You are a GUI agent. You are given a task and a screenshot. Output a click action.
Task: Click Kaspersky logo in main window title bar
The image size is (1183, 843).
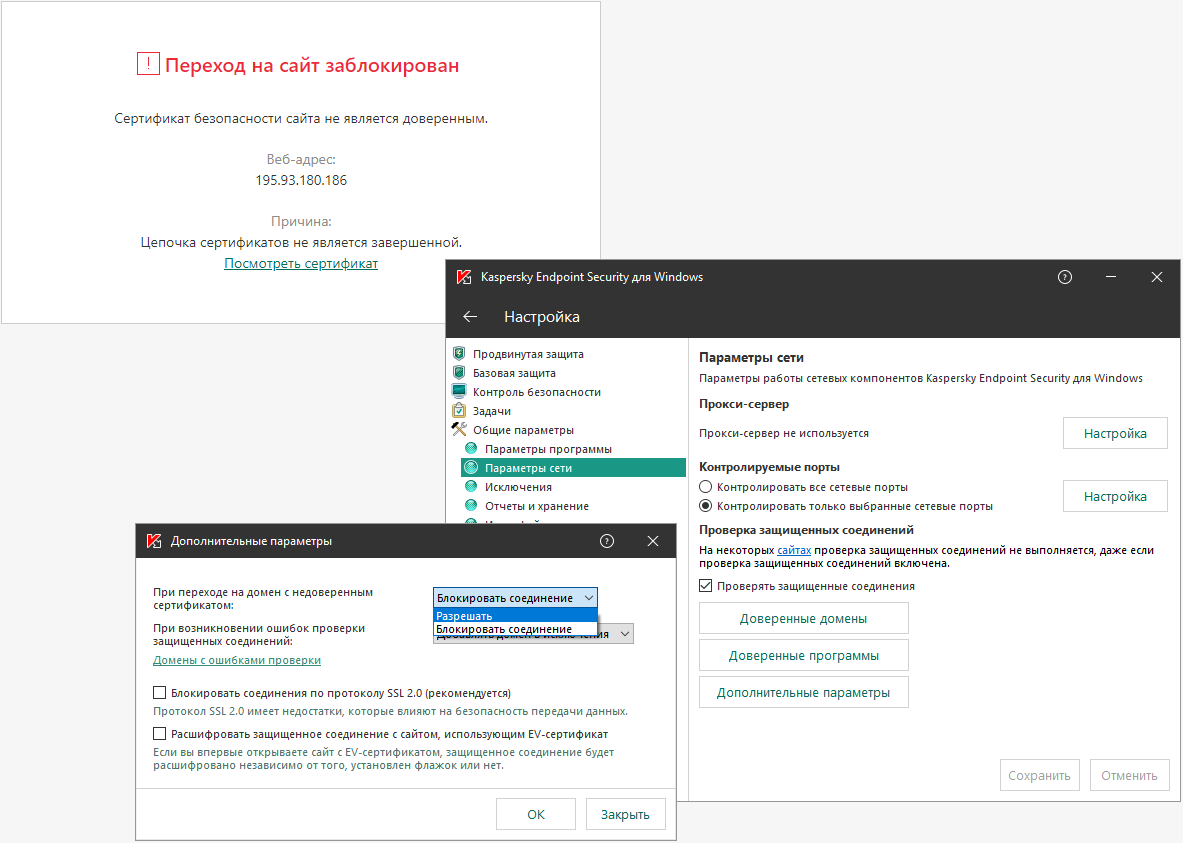[464, 277]
